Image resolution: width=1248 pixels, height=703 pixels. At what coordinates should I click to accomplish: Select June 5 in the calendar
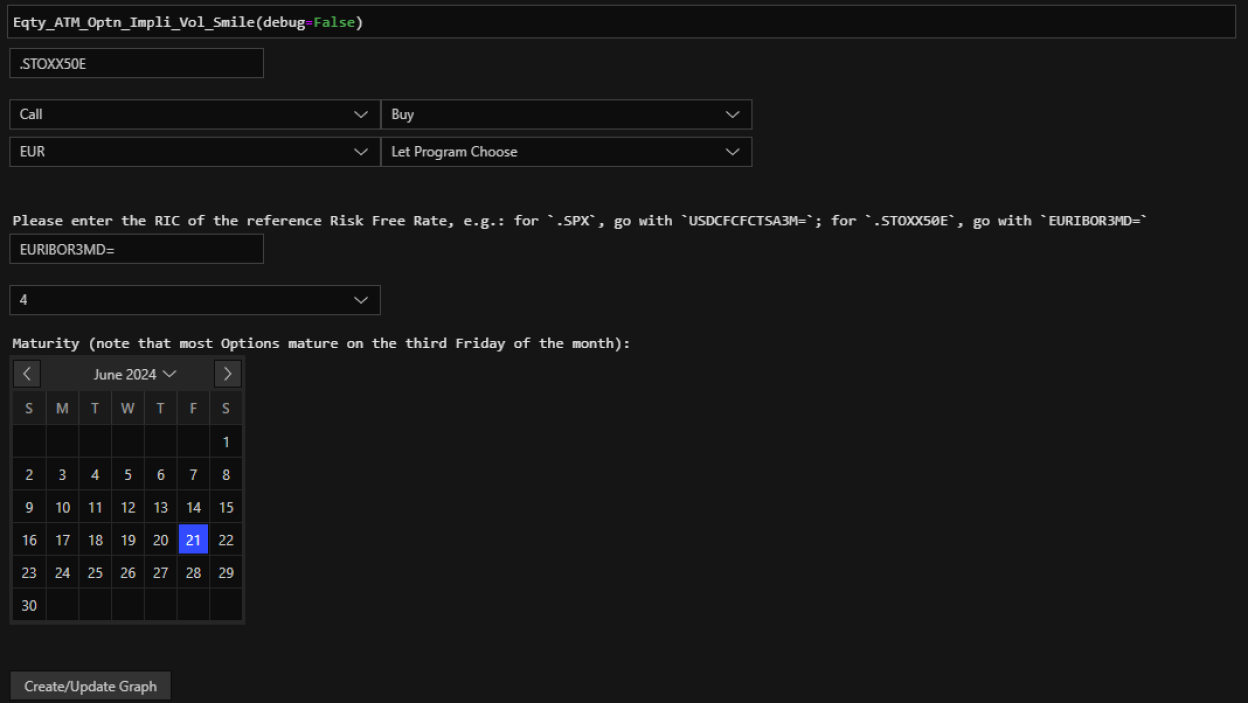point(128,475)
